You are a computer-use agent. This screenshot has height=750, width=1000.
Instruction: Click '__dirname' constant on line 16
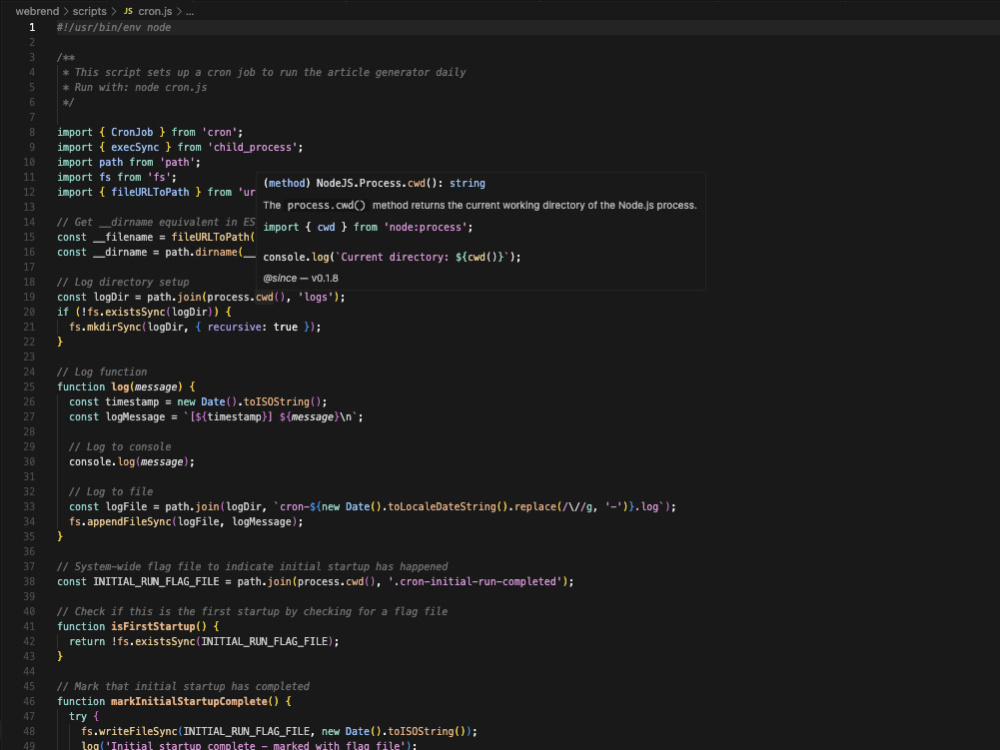[x=120, y=252]
